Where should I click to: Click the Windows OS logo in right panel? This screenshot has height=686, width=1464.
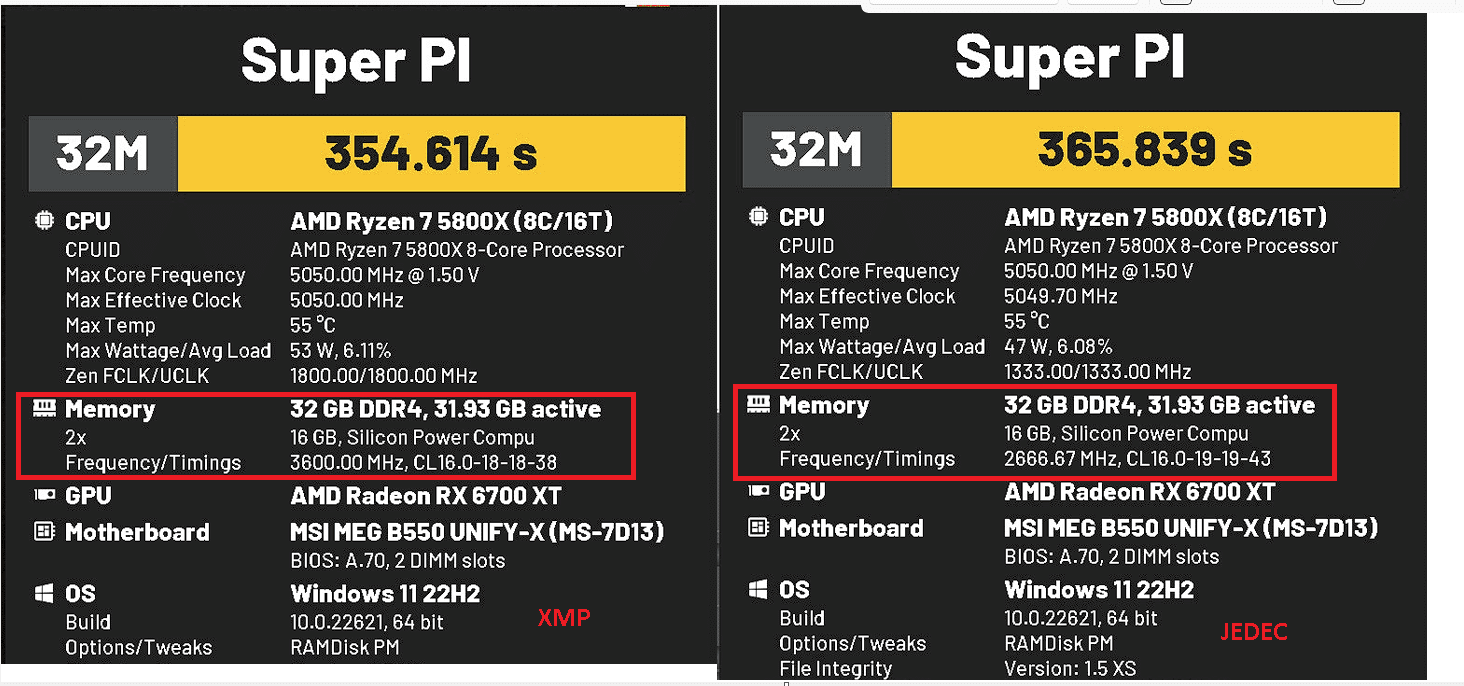click(758, 589)
